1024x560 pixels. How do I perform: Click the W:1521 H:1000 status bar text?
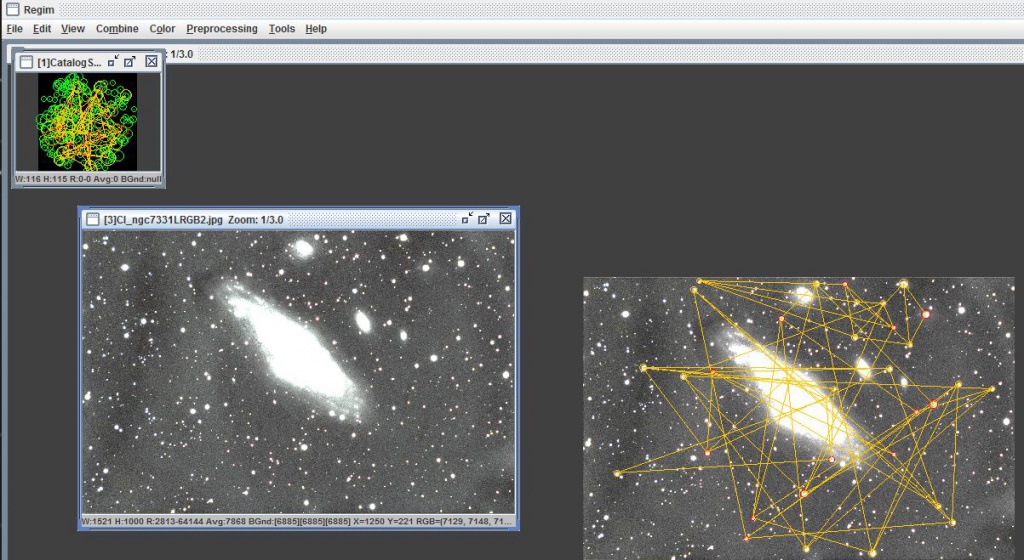coord(298,521)
